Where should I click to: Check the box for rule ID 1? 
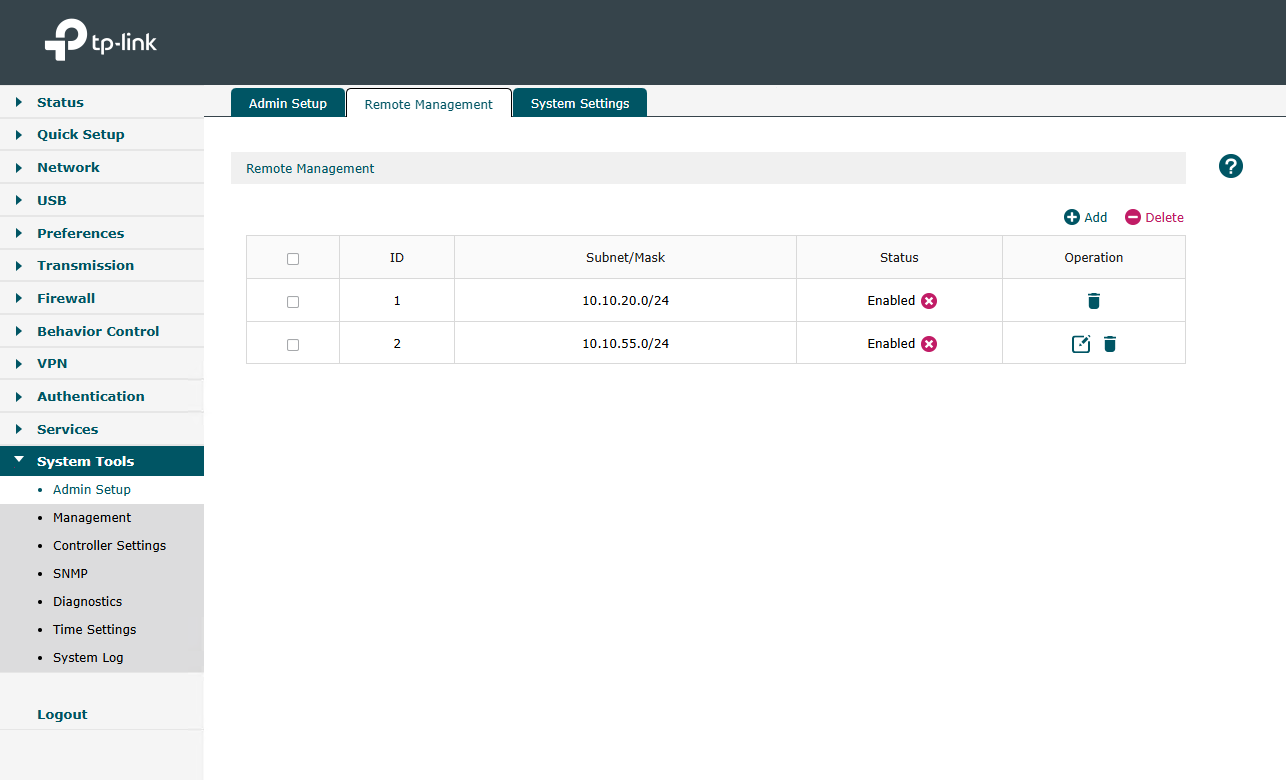293,302
